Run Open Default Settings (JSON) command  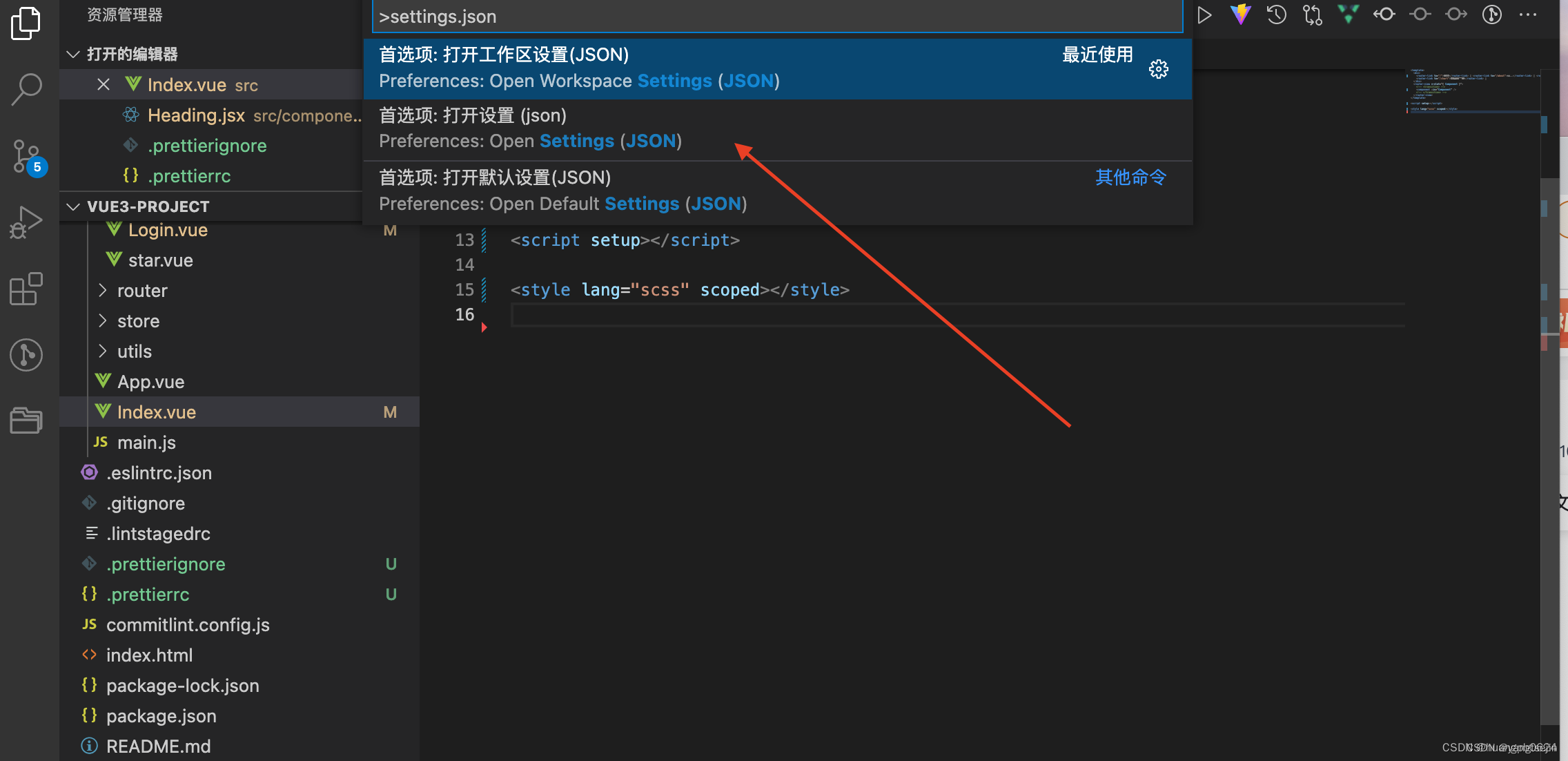[778, 191]
